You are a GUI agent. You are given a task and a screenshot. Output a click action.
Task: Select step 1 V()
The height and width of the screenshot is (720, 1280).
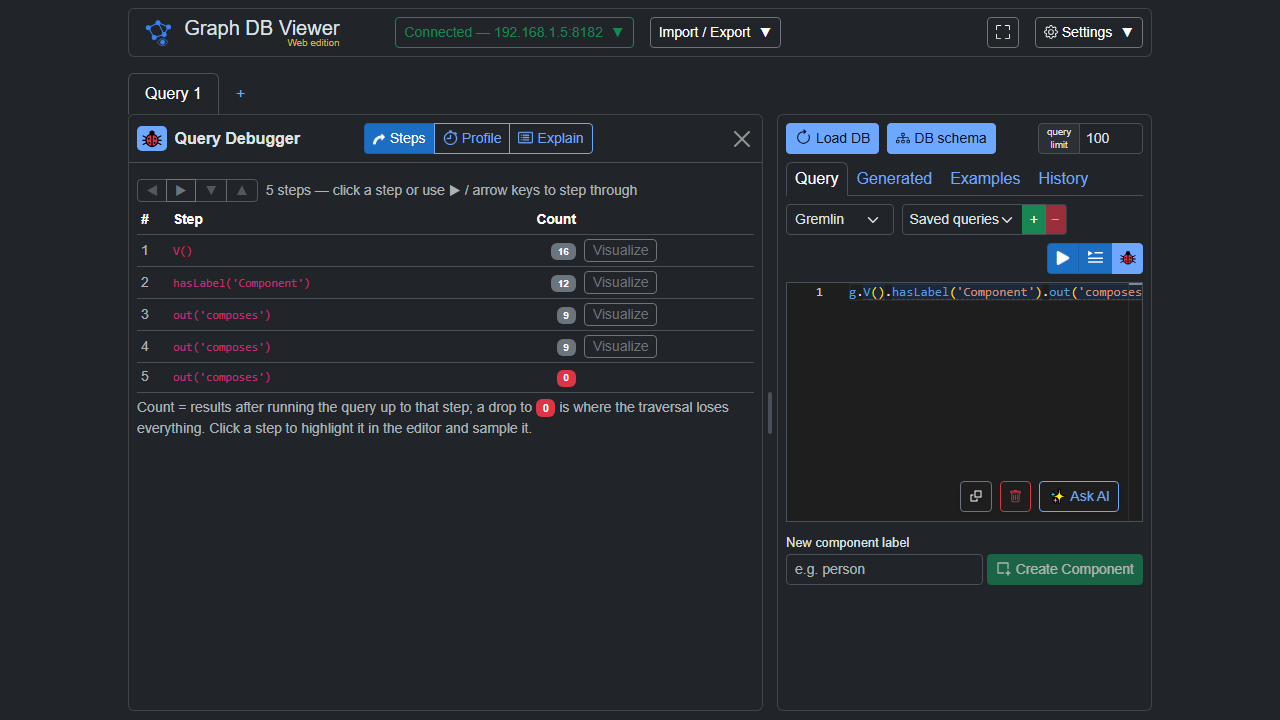(x=445, y=251)
